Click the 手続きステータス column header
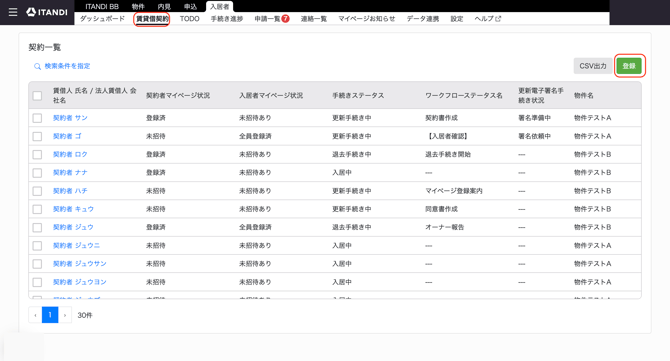 [x=358, y=96]
